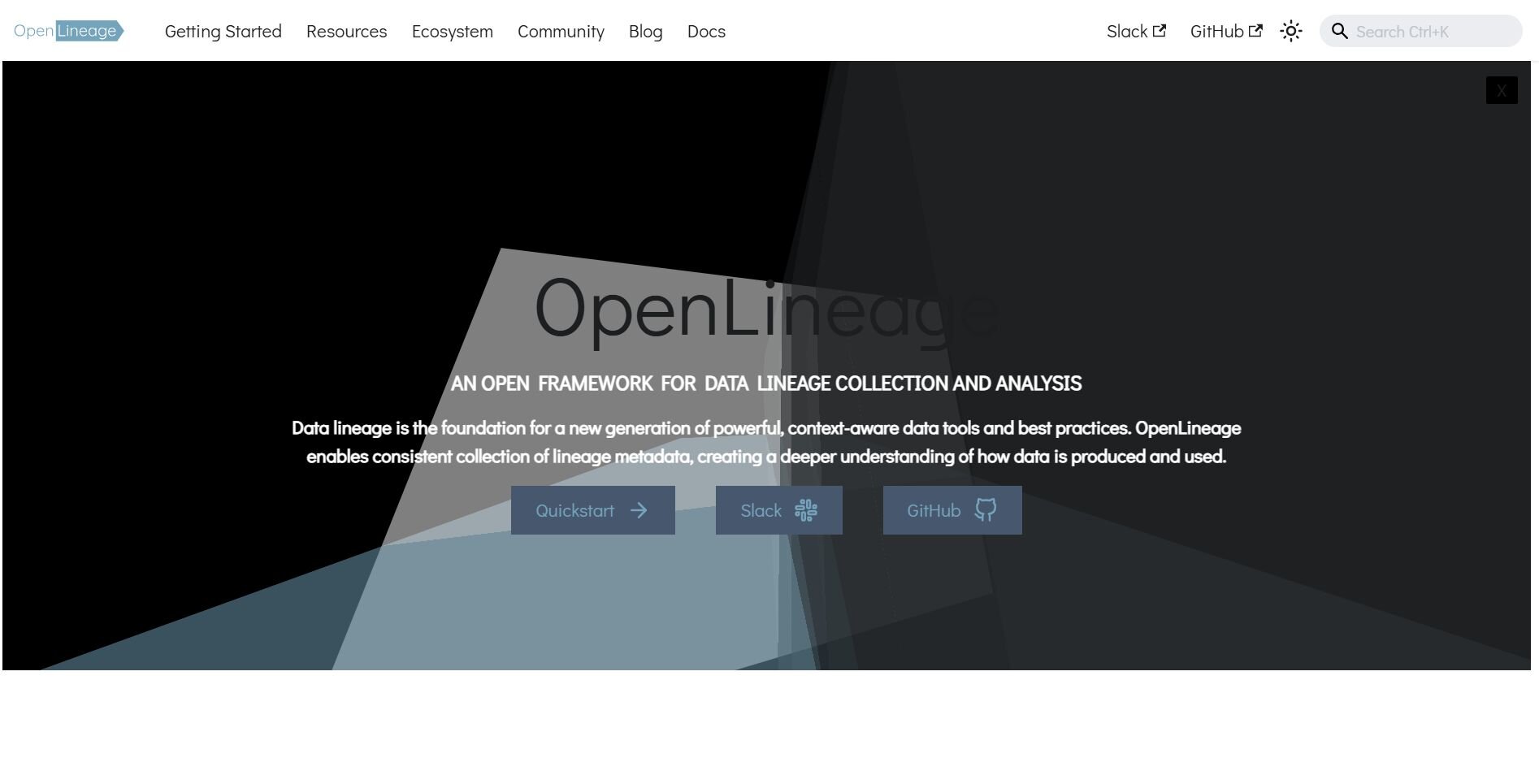Open the Ecosystem navigation item
Viewport: 1539px width, 784px height.
tap(452, 32)
